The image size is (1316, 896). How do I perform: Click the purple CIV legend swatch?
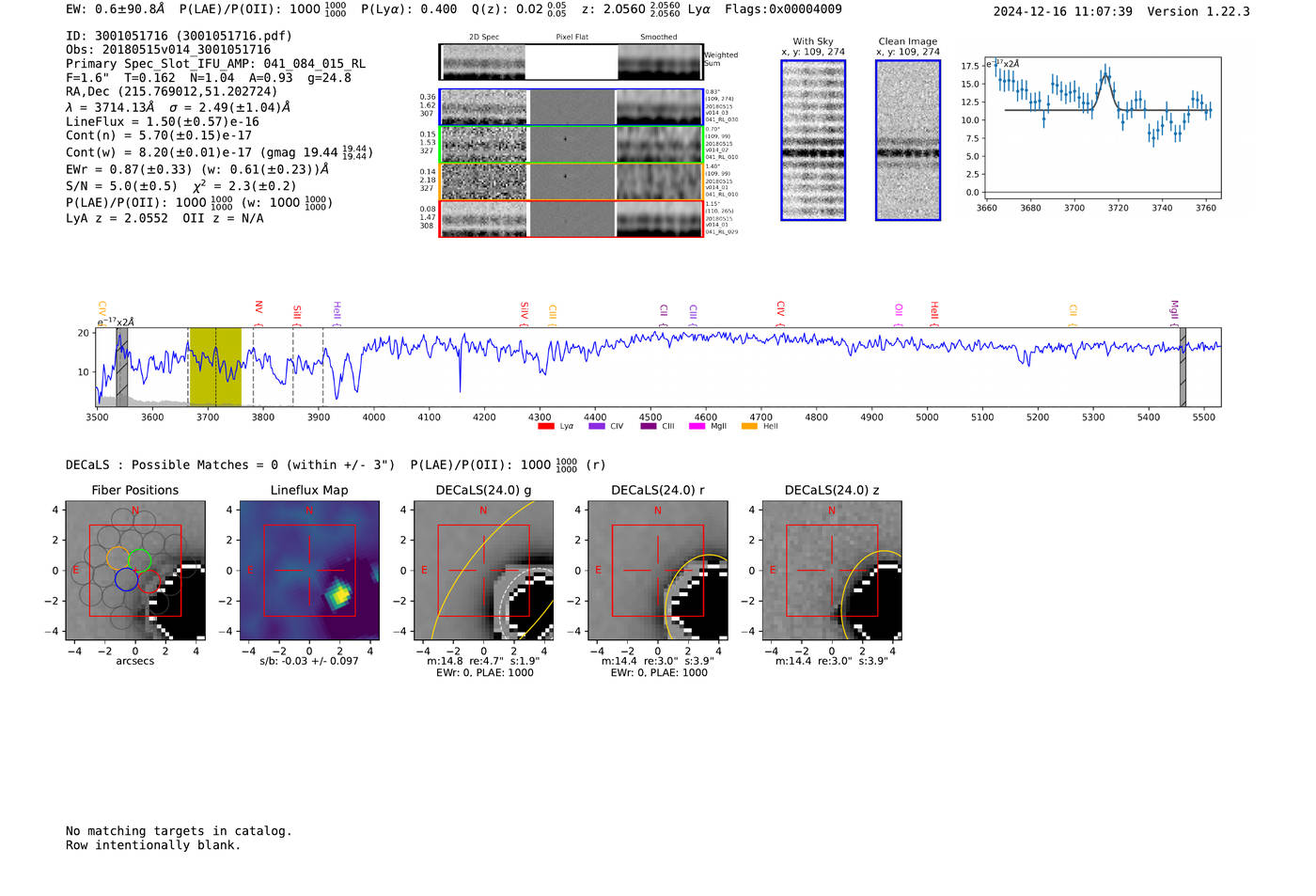coord(596,426)
